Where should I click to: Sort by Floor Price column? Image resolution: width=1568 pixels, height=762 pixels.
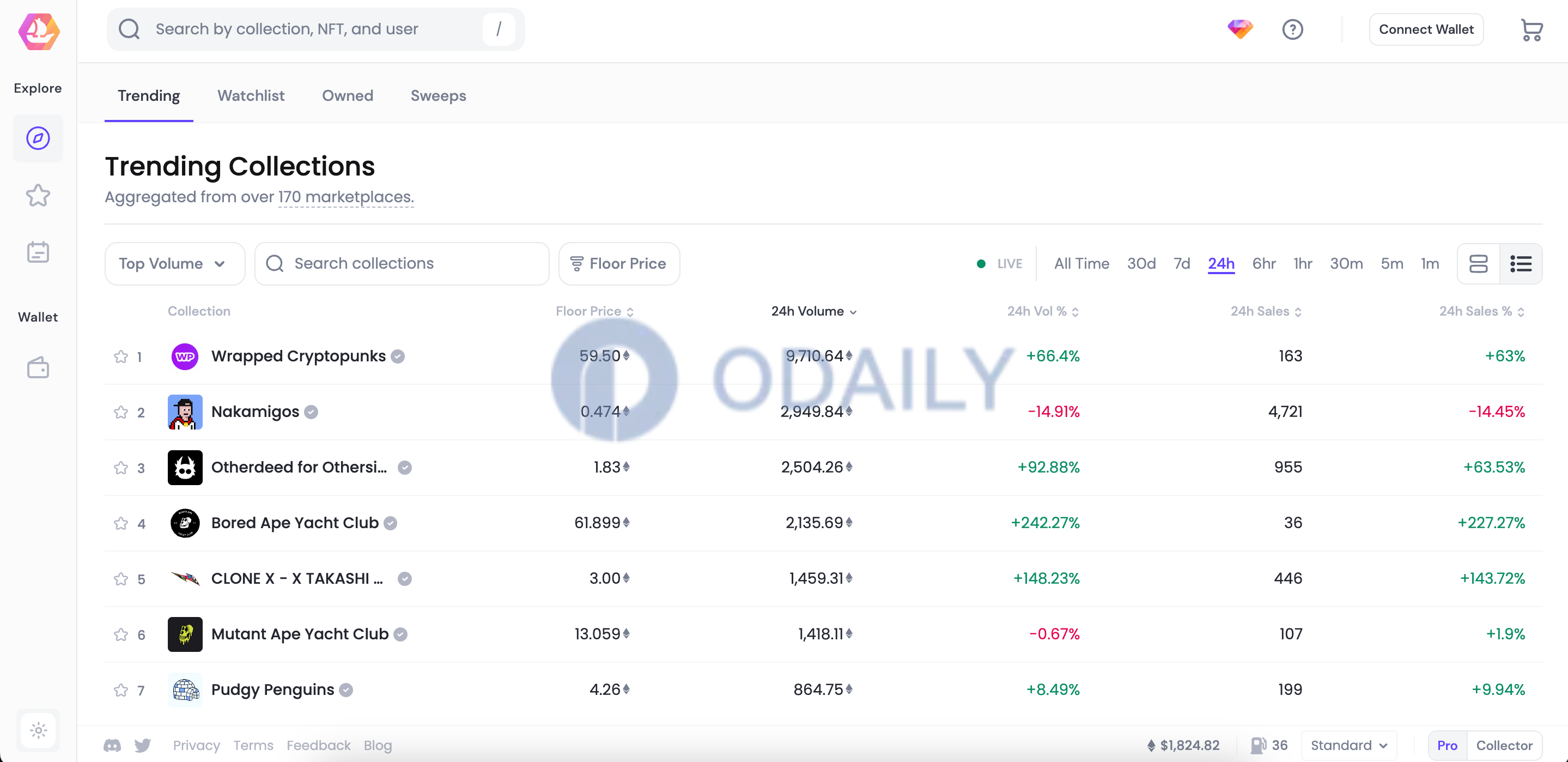tap(594, 311)
